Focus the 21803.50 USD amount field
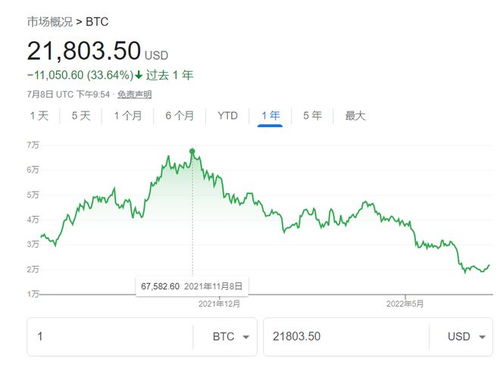 point(346,337)
